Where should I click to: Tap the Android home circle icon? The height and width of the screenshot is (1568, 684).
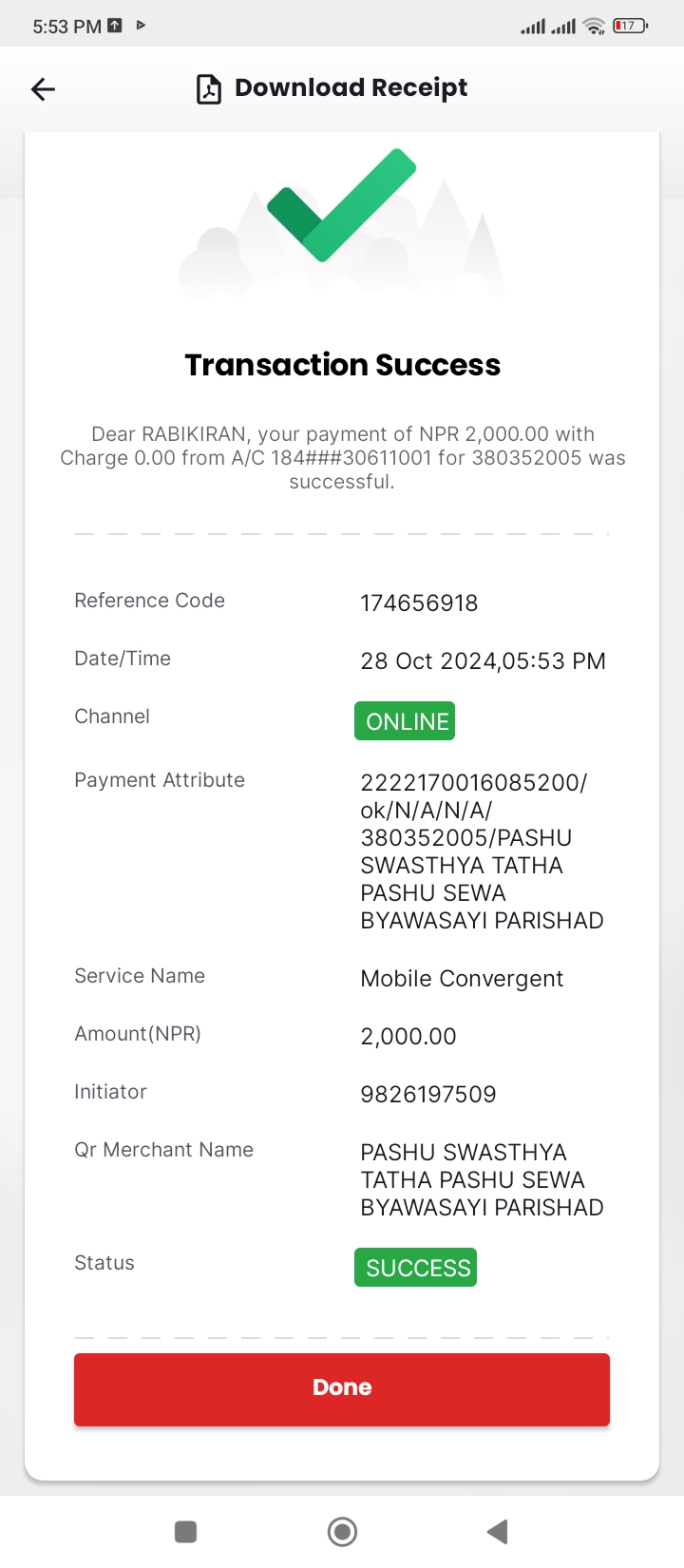pyautogui.click(x=342, y=1531)
